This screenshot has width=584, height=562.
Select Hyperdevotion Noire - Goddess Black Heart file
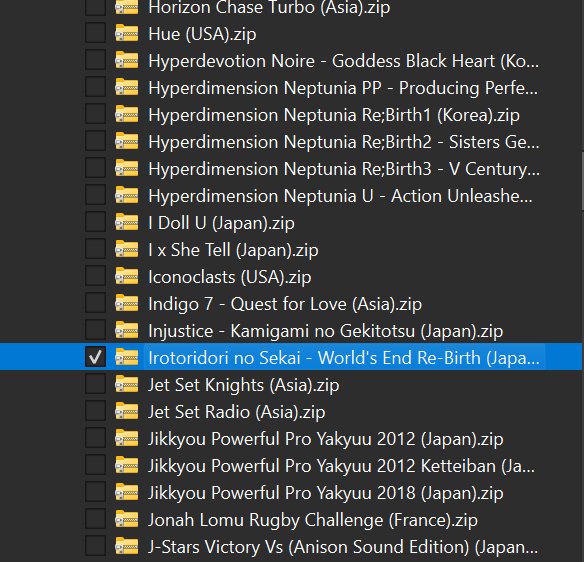[x=343, y=61]
